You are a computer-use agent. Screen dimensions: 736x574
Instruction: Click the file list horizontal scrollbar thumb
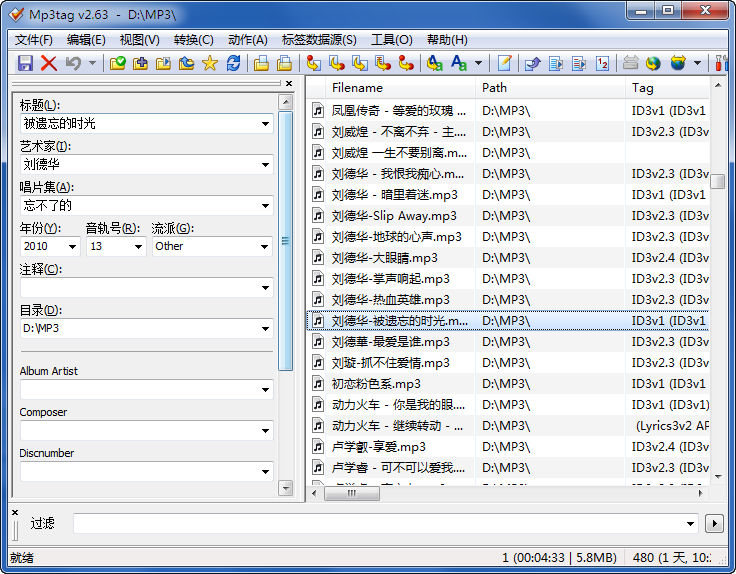pos(352,493)
